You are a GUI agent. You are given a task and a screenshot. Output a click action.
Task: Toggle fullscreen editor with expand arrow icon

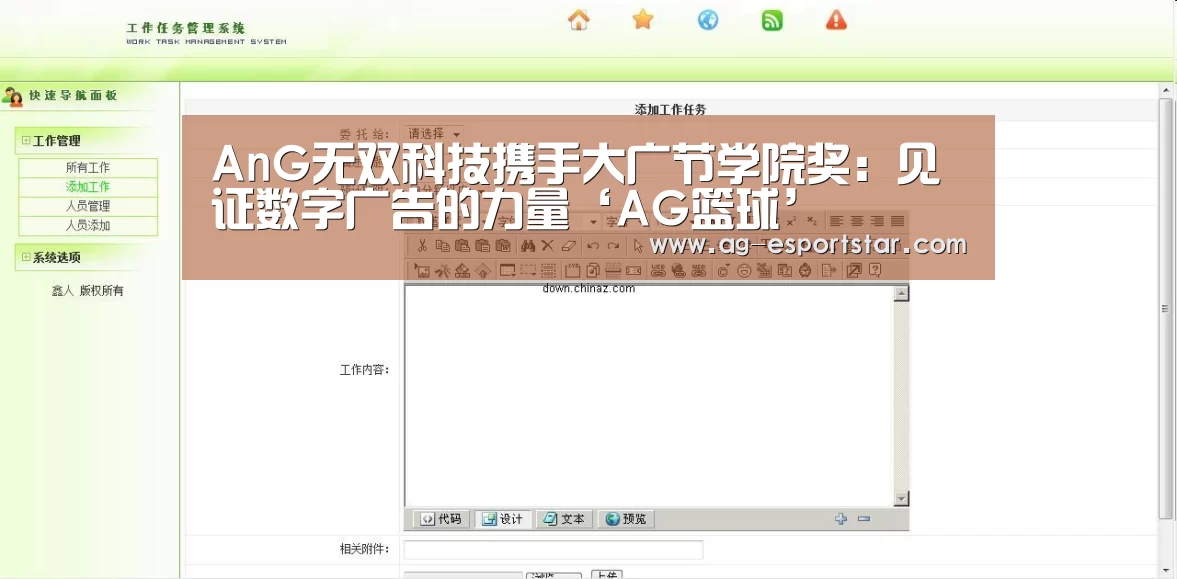coord(854,270)
